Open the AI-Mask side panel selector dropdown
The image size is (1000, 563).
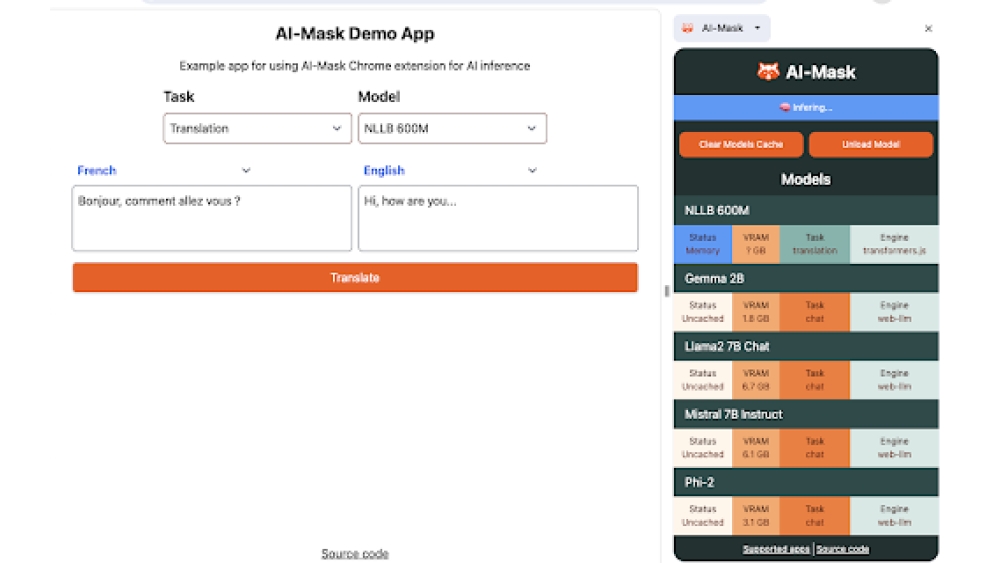(722, 28)
